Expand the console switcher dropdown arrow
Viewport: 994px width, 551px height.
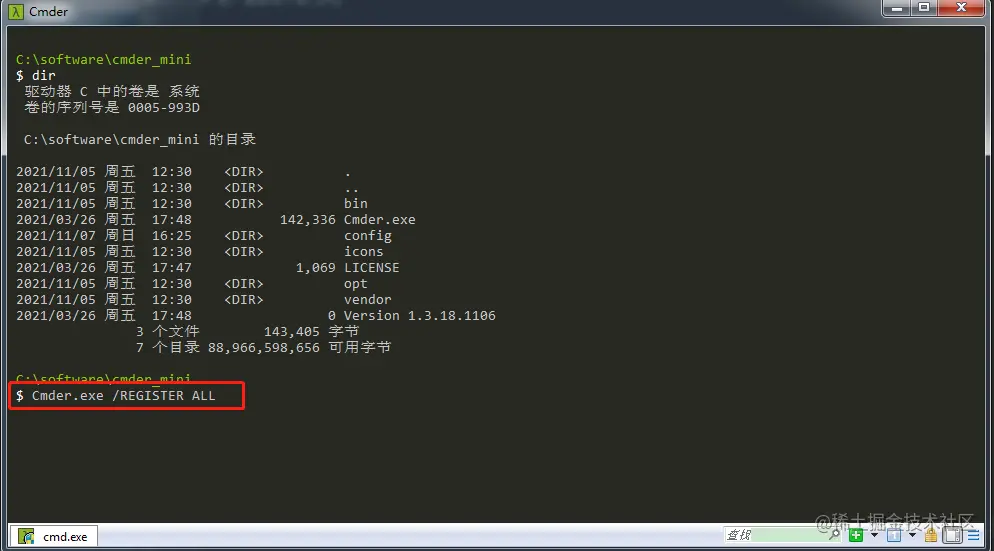[x=912, y=535]
